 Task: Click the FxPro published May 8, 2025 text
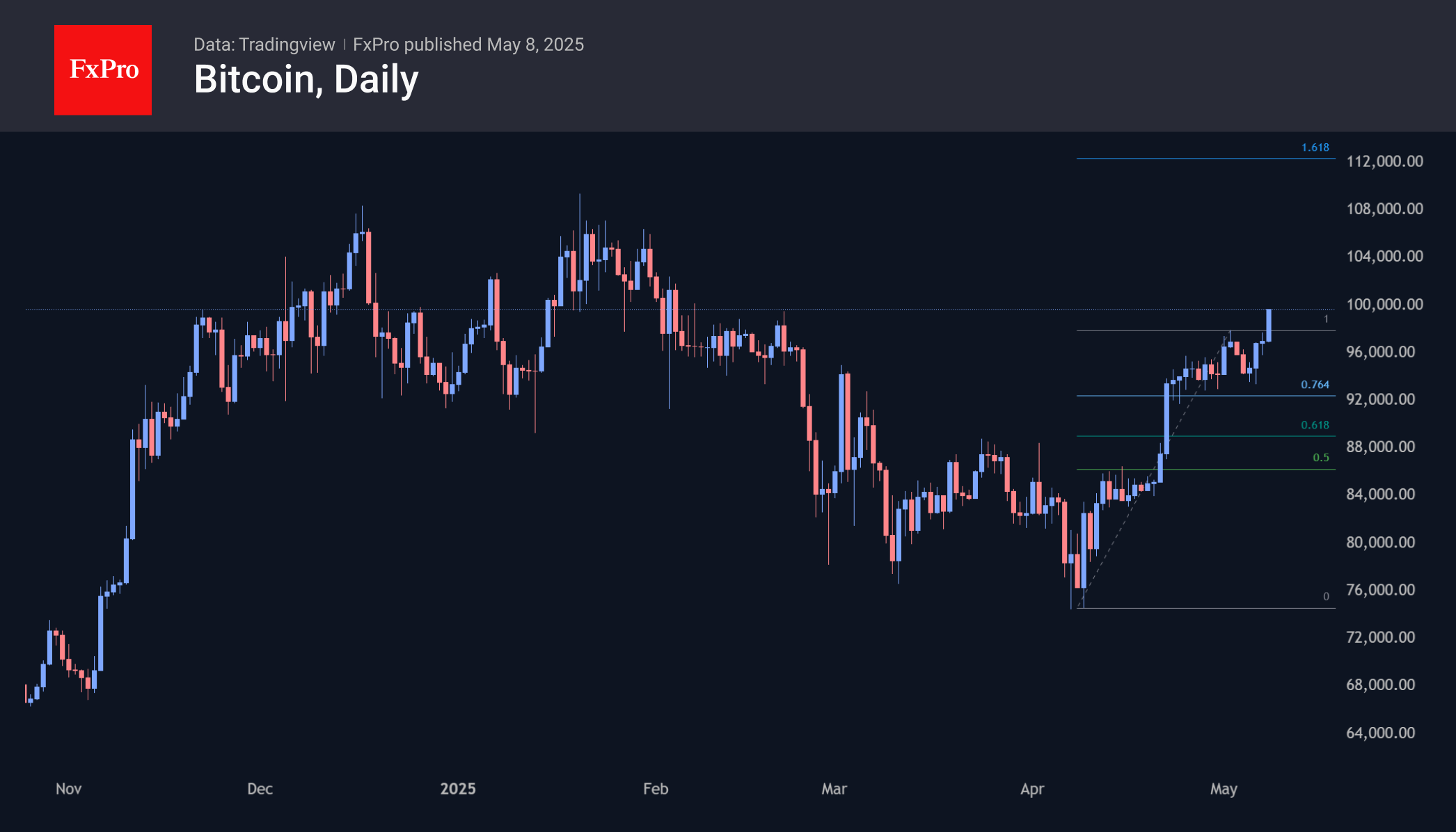click(468, 45)
